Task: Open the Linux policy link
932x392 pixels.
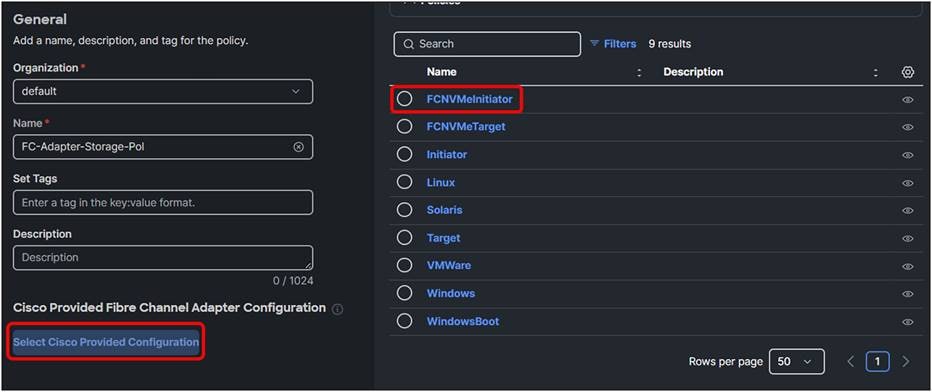Action: point(441,182)
